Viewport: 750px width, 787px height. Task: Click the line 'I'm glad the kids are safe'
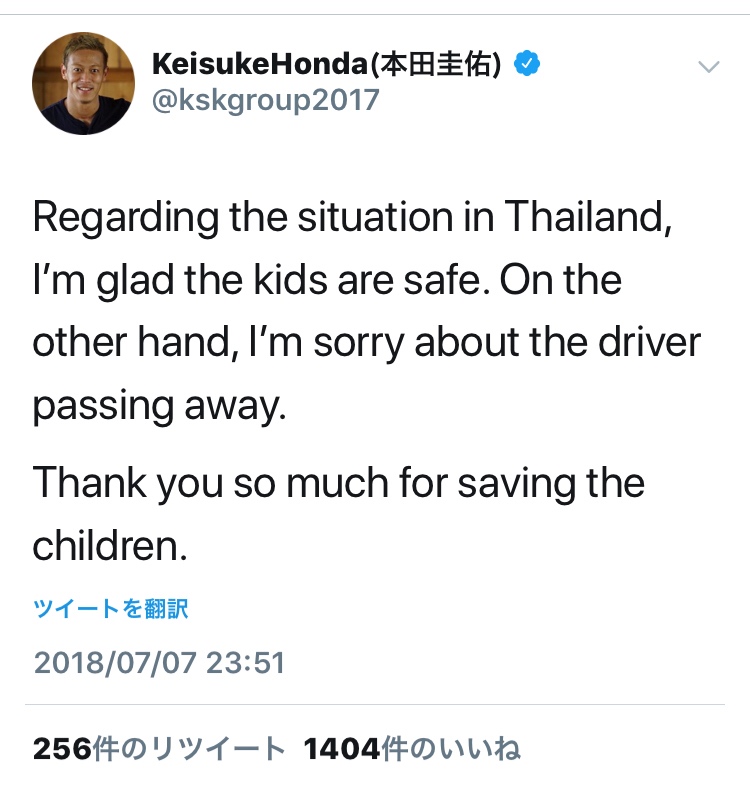pyautogui.click(x=261, y=281)
